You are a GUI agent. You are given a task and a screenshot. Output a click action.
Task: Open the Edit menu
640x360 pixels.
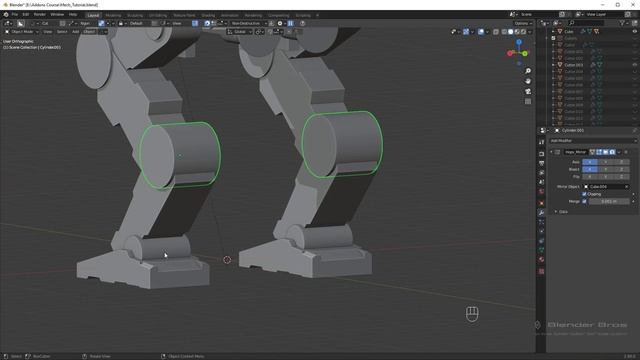(26, 14)
